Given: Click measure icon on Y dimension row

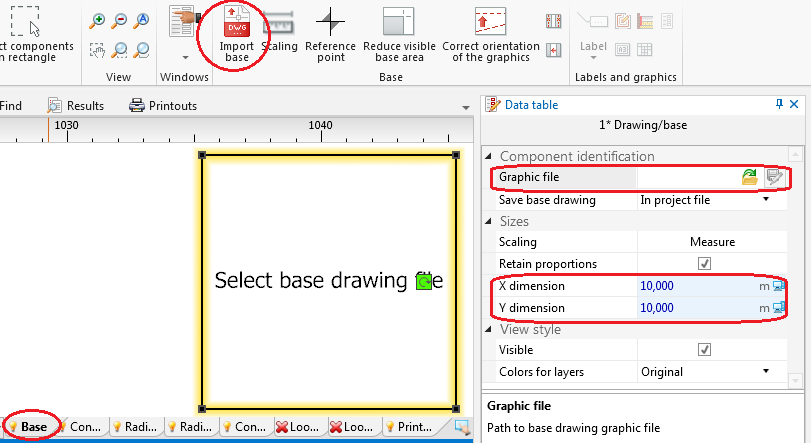Looking at the screenshot, I should (778, 308).
